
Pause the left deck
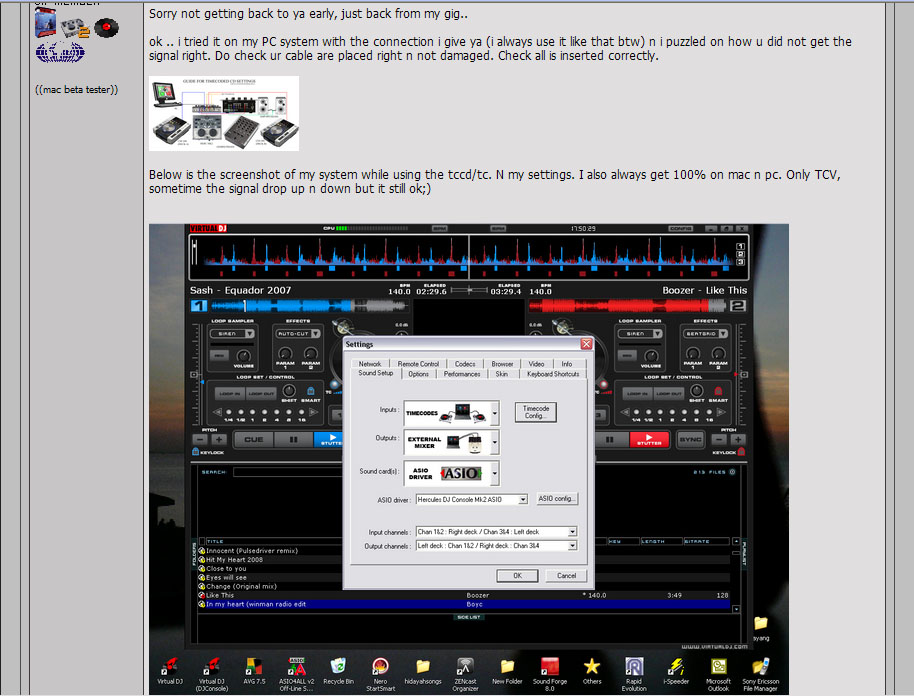[x=293, y=440]
